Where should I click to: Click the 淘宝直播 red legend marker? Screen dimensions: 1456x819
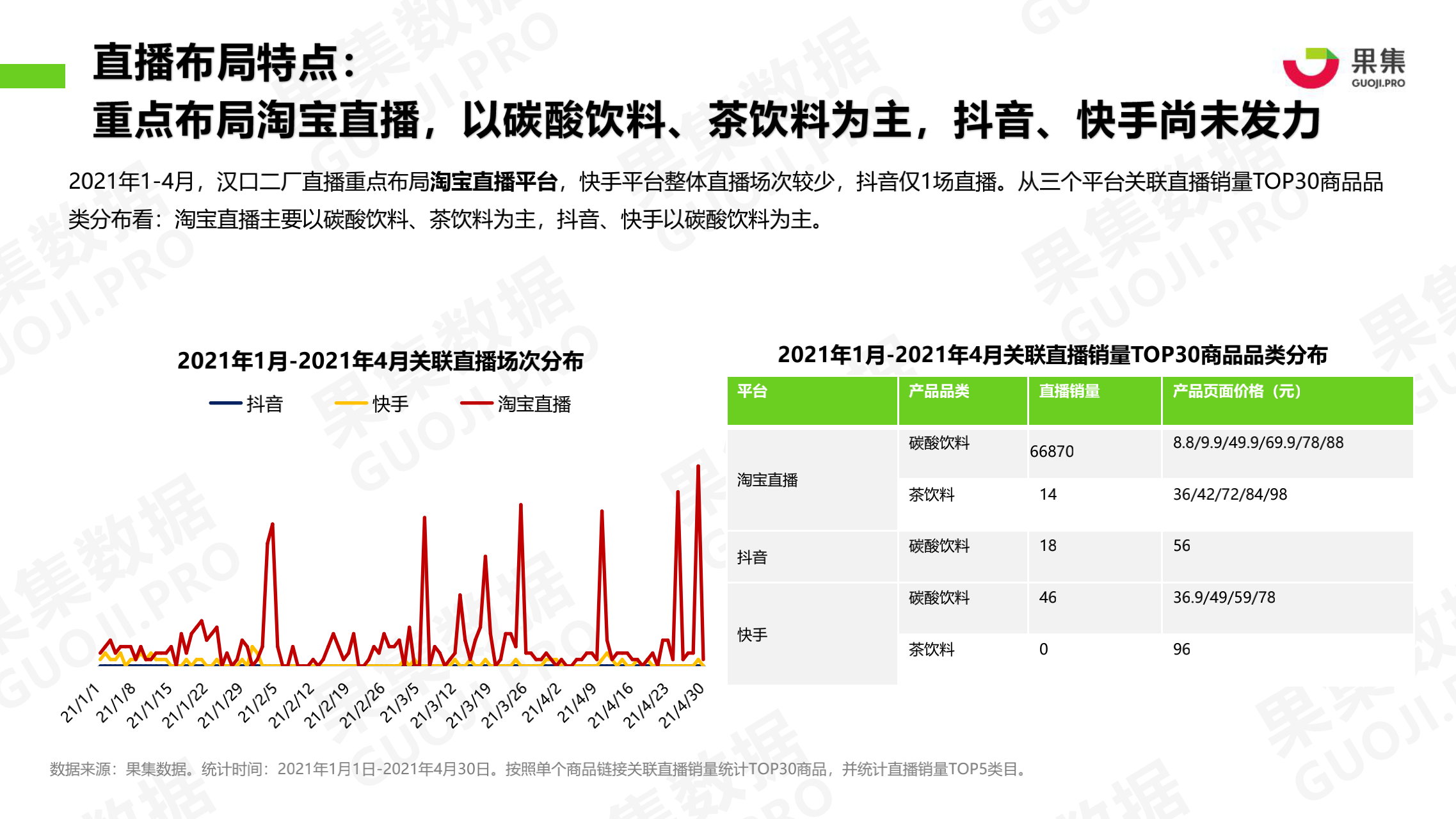tap(476, 403)
